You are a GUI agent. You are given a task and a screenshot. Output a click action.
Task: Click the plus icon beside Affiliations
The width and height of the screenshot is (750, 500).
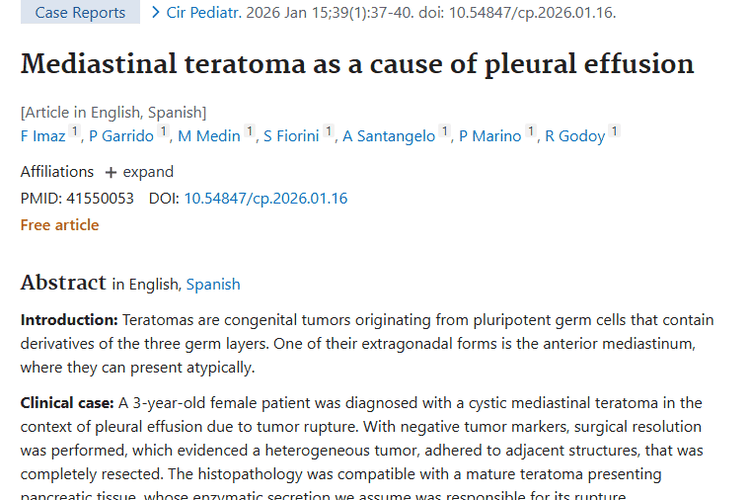[111, 172]
